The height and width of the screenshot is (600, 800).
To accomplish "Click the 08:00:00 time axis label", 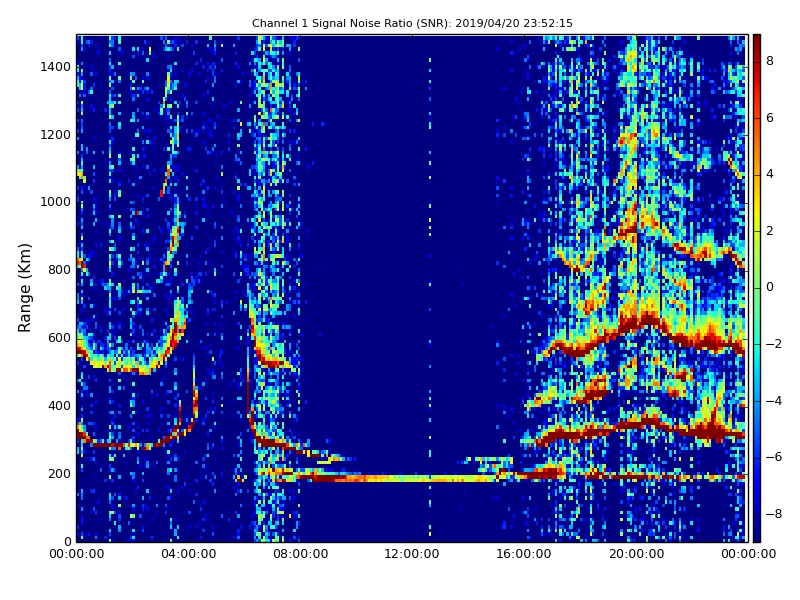I will pos(301,554).
